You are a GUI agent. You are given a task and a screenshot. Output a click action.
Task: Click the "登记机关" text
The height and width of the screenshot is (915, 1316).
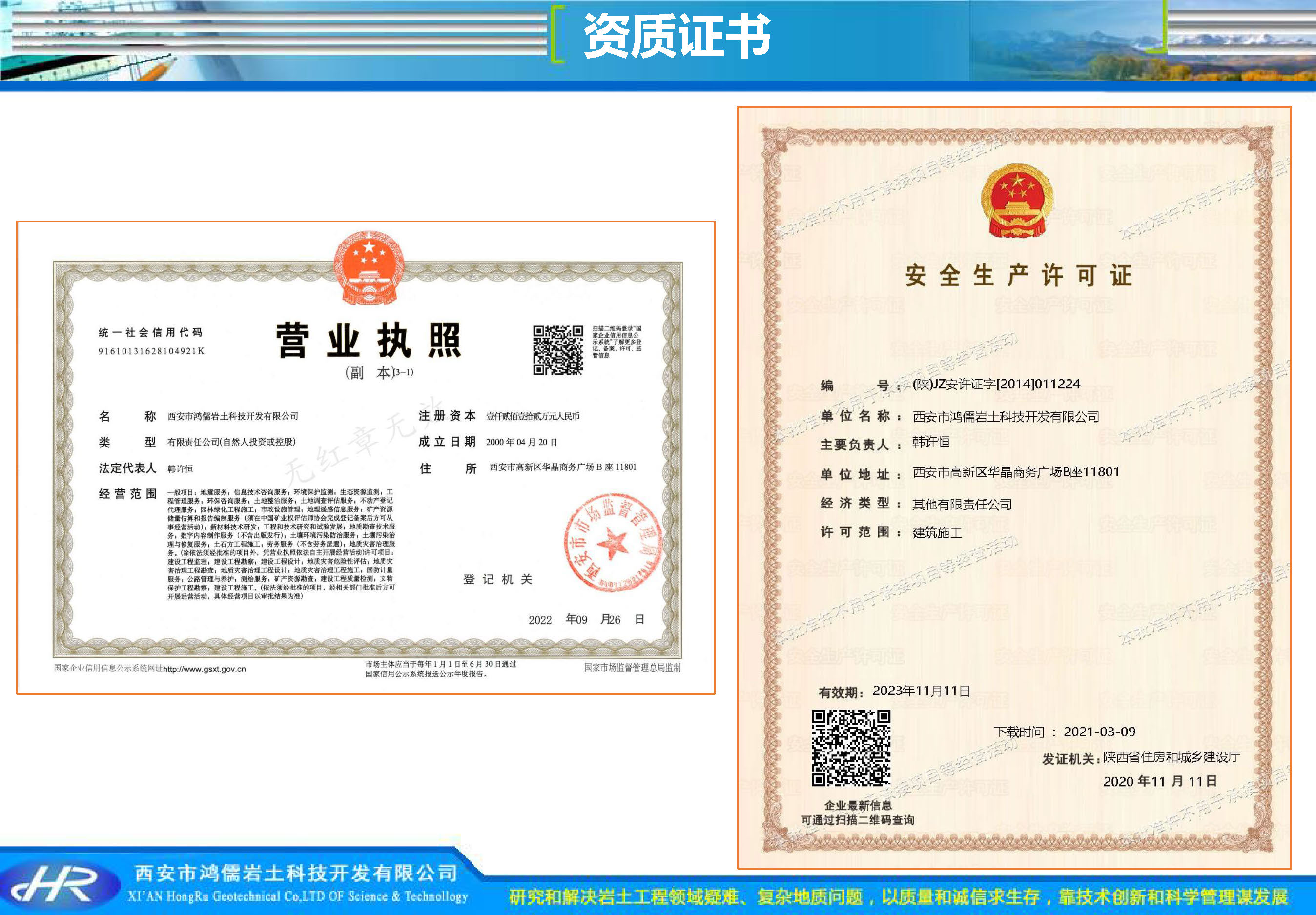[497, 579]
